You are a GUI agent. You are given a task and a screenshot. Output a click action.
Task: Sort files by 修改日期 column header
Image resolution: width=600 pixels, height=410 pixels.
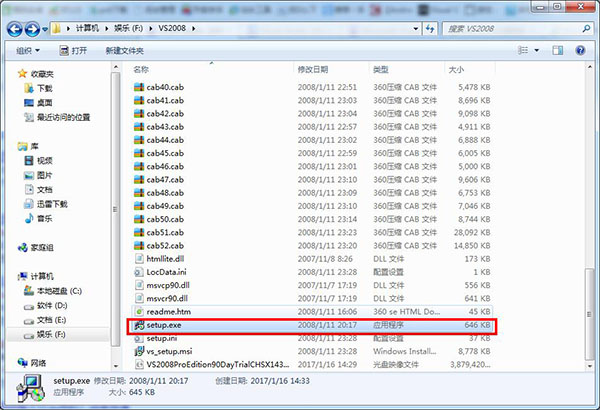tap(312, 71)
